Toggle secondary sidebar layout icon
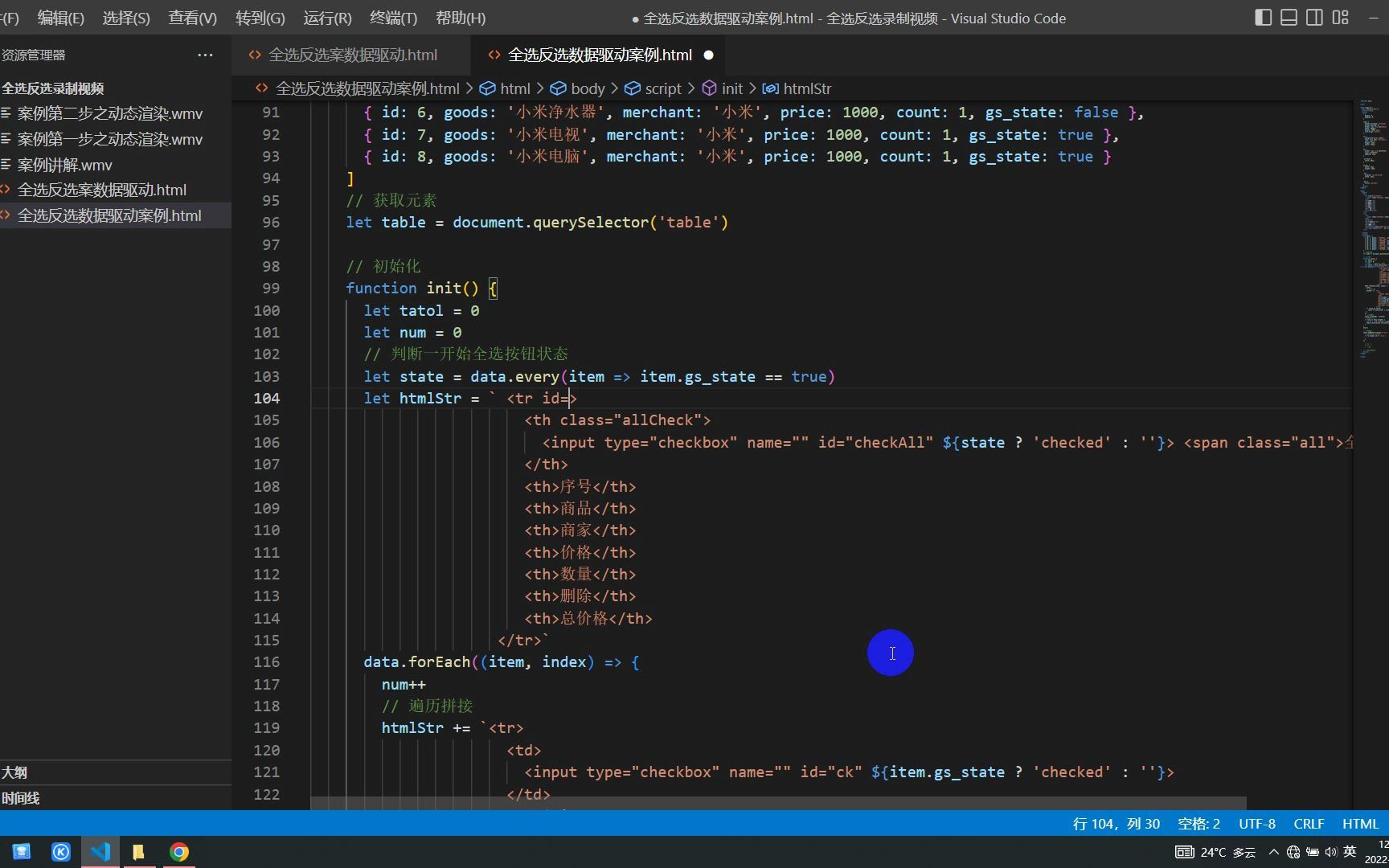Viewport: 1389px width, 868px height. [x=1314, y=18]
